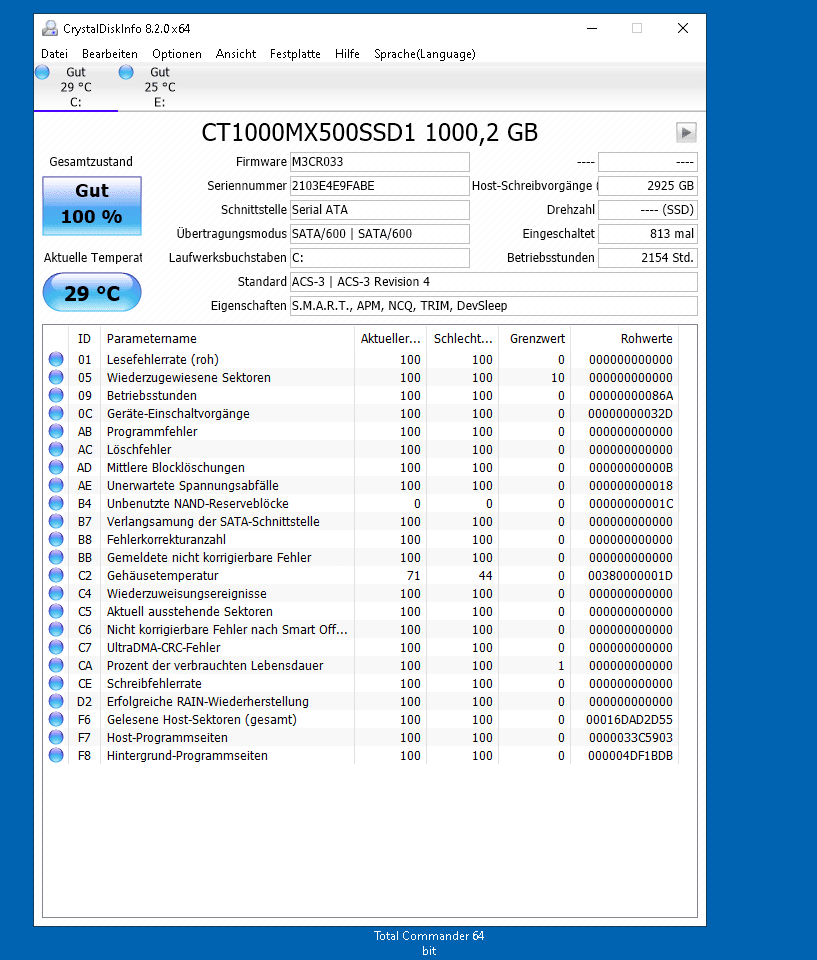The width and height of the screenshot is (817, 960).
Task: Click status icon for Wiederzugewiesene Sektoren
Action: [x=56, y=377]
